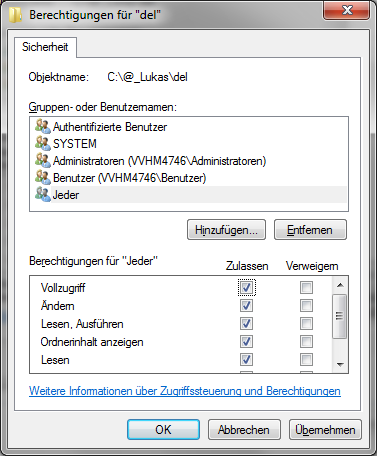
Task: Apply changes with Übernehmen button
Action: (x=325, y=430)
